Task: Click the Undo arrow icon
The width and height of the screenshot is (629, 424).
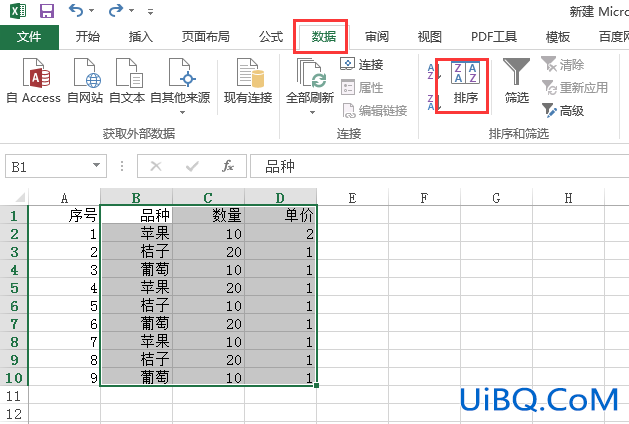Action: [x=75, y=10]
